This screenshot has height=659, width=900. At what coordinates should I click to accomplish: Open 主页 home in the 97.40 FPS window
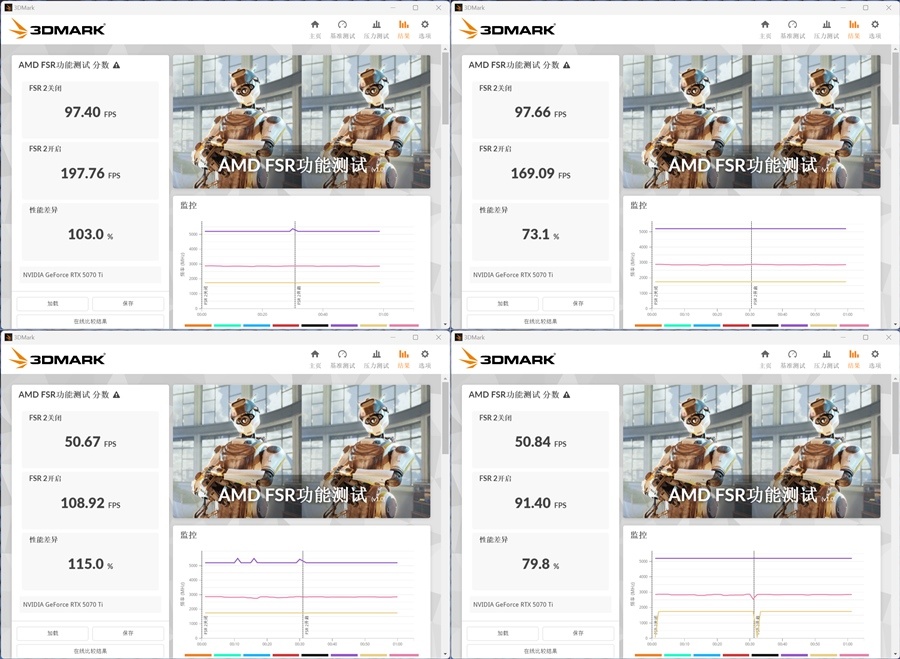315,29
